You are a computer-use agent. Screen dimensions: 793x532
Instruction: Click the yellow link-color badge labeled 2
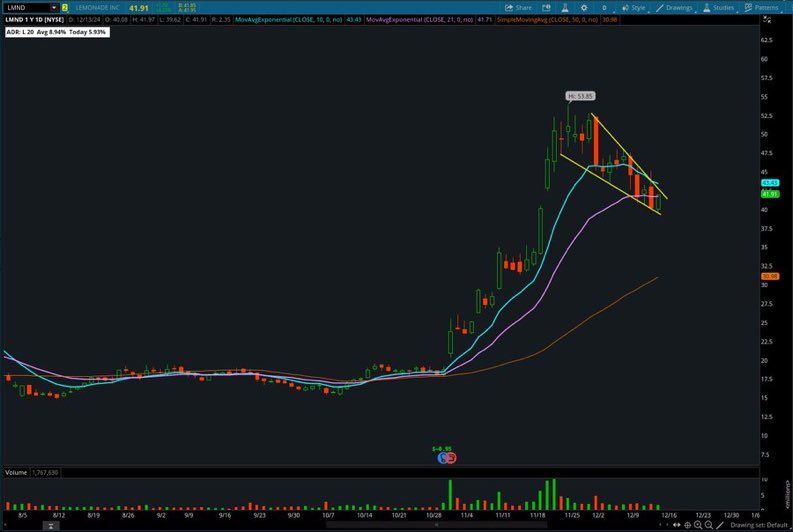coord(65,8)
